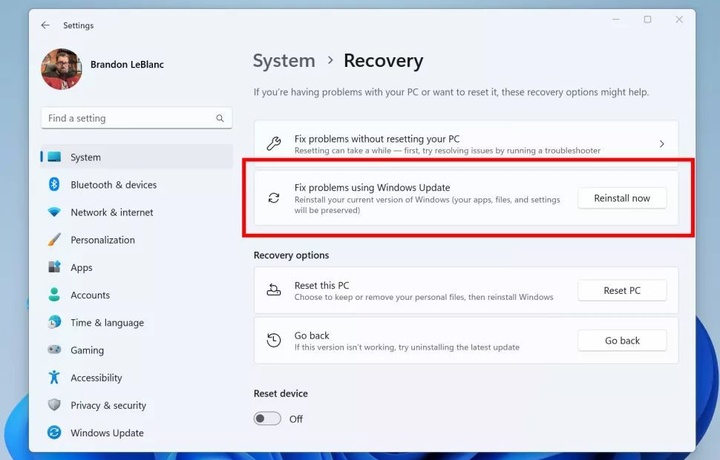Click the Go back button

[622, 341]
